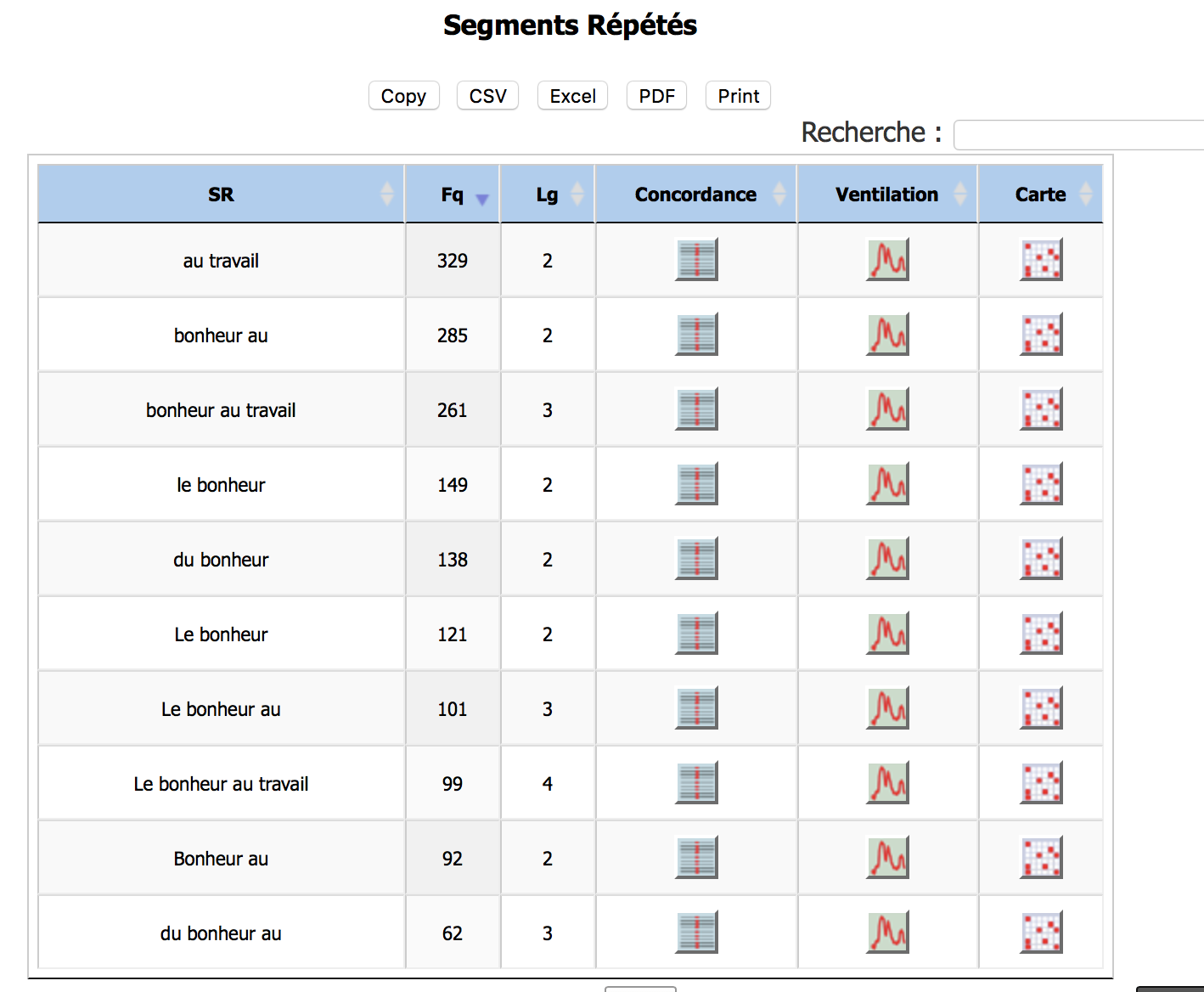Sort table by Fq column header
This screenshot has height=992, width=1204.
(453, 194)
